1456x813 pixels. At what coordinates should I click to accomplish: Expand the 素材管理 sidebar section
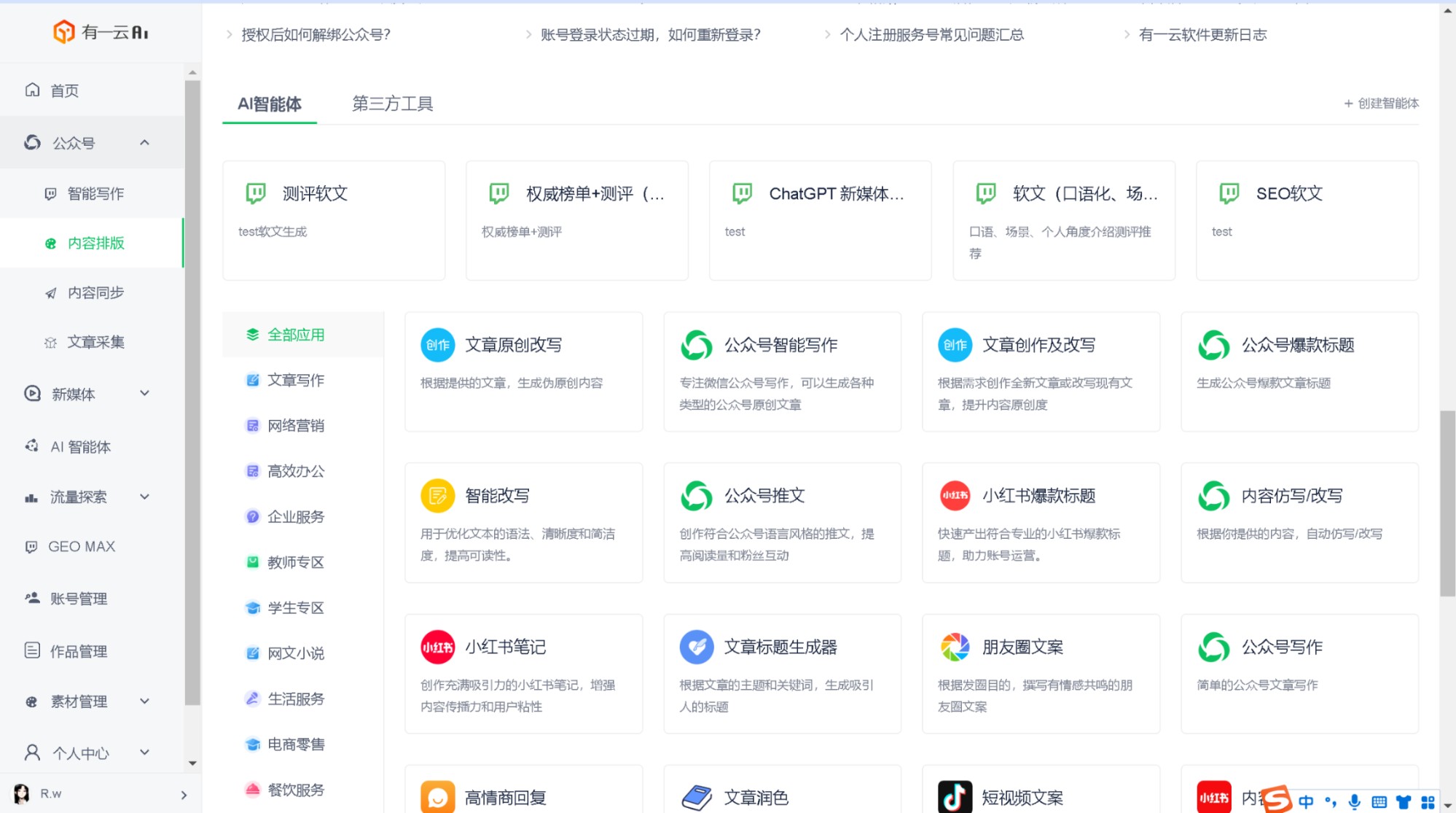tap(144, 701)
